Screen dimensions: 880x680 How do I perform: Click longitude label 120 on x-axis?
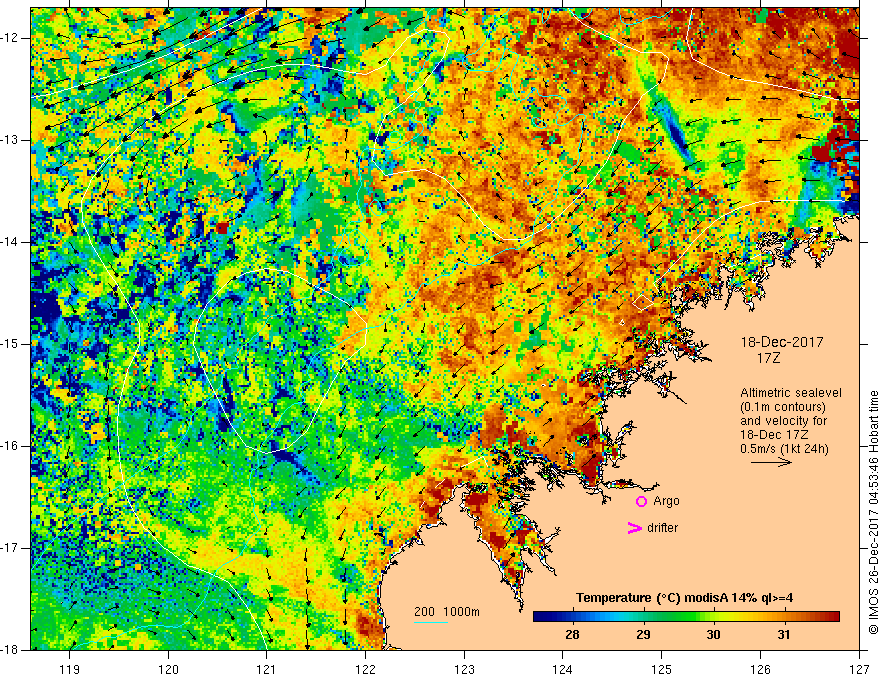[x=168, y=669]
